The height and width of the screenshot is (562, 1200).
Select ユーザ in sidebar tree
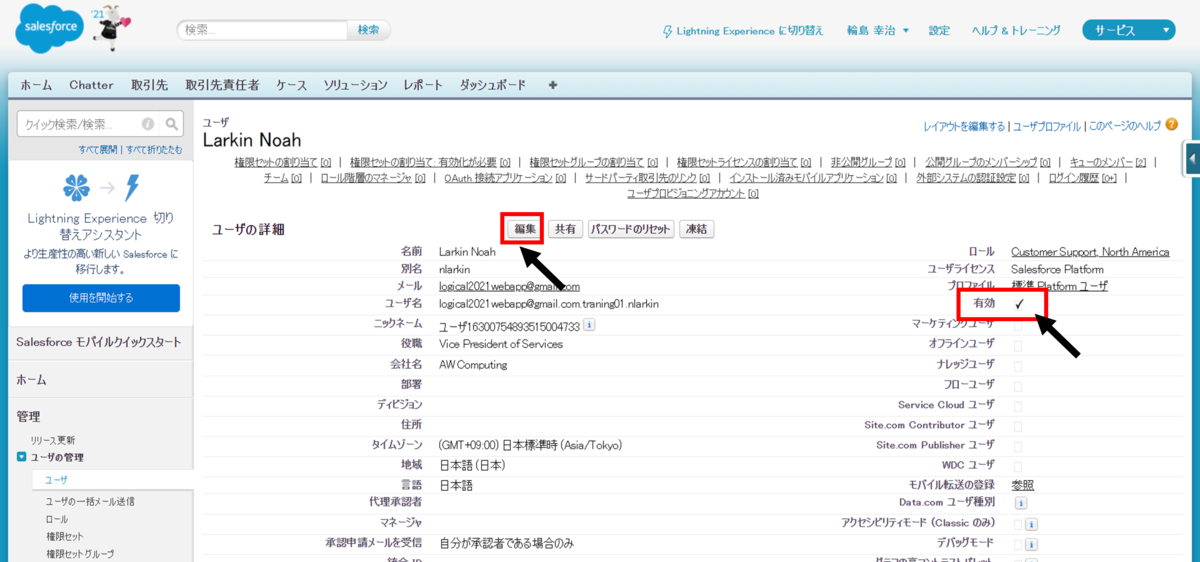click(x=55, y=480)
